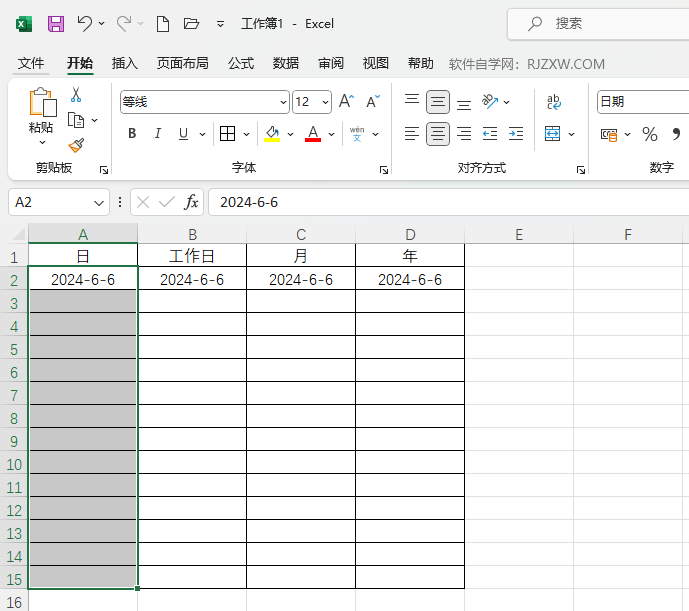Select cell B2 containing 2024-6-6

(x=192, y=279)
